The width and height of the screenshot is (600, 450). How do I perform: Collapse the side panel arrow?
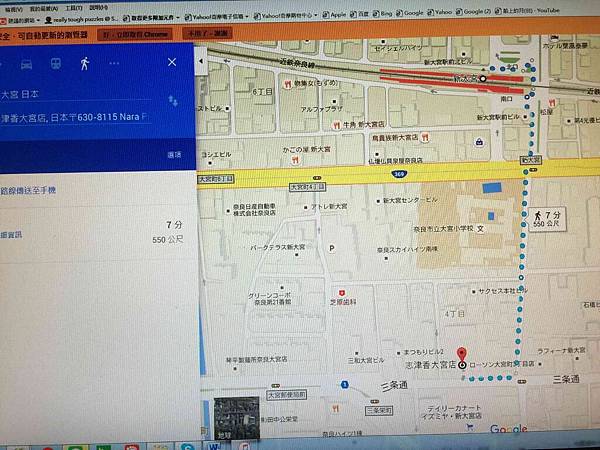tap(201, 61)
